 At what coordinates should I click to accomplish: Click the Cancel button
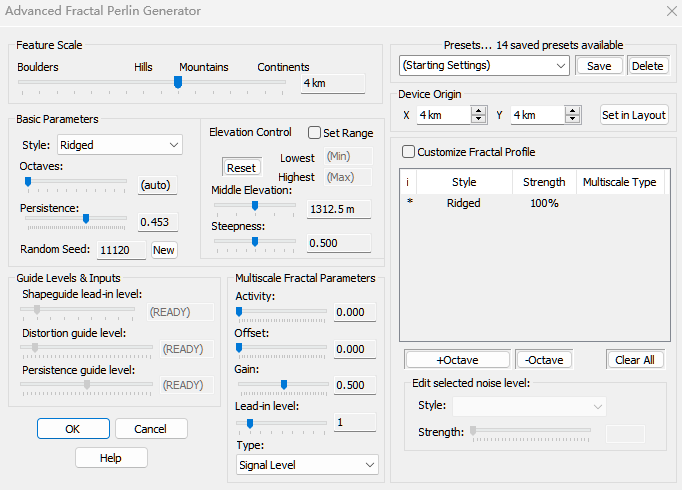(151, 428)
